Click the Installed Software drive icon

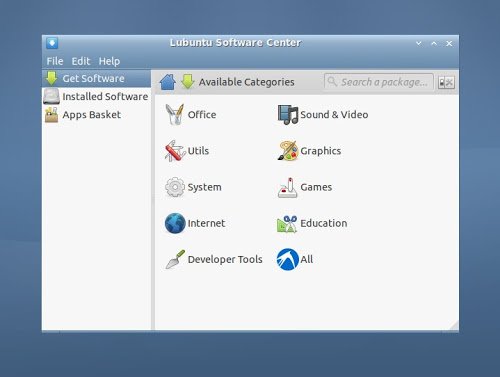(51, 96)
